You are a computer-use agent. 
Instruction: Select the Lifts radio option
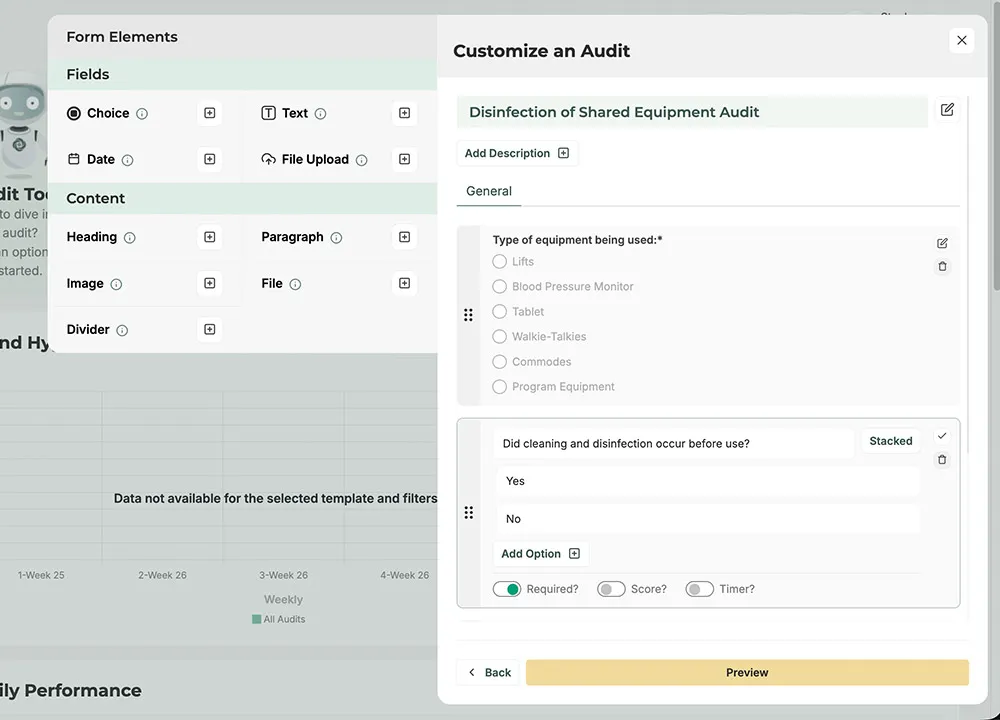pyautogui.click(x=499, y=261)
